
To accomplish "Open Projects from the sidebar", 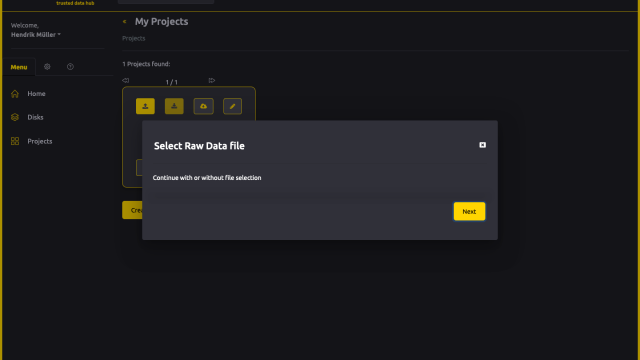I will coord(40,141).
